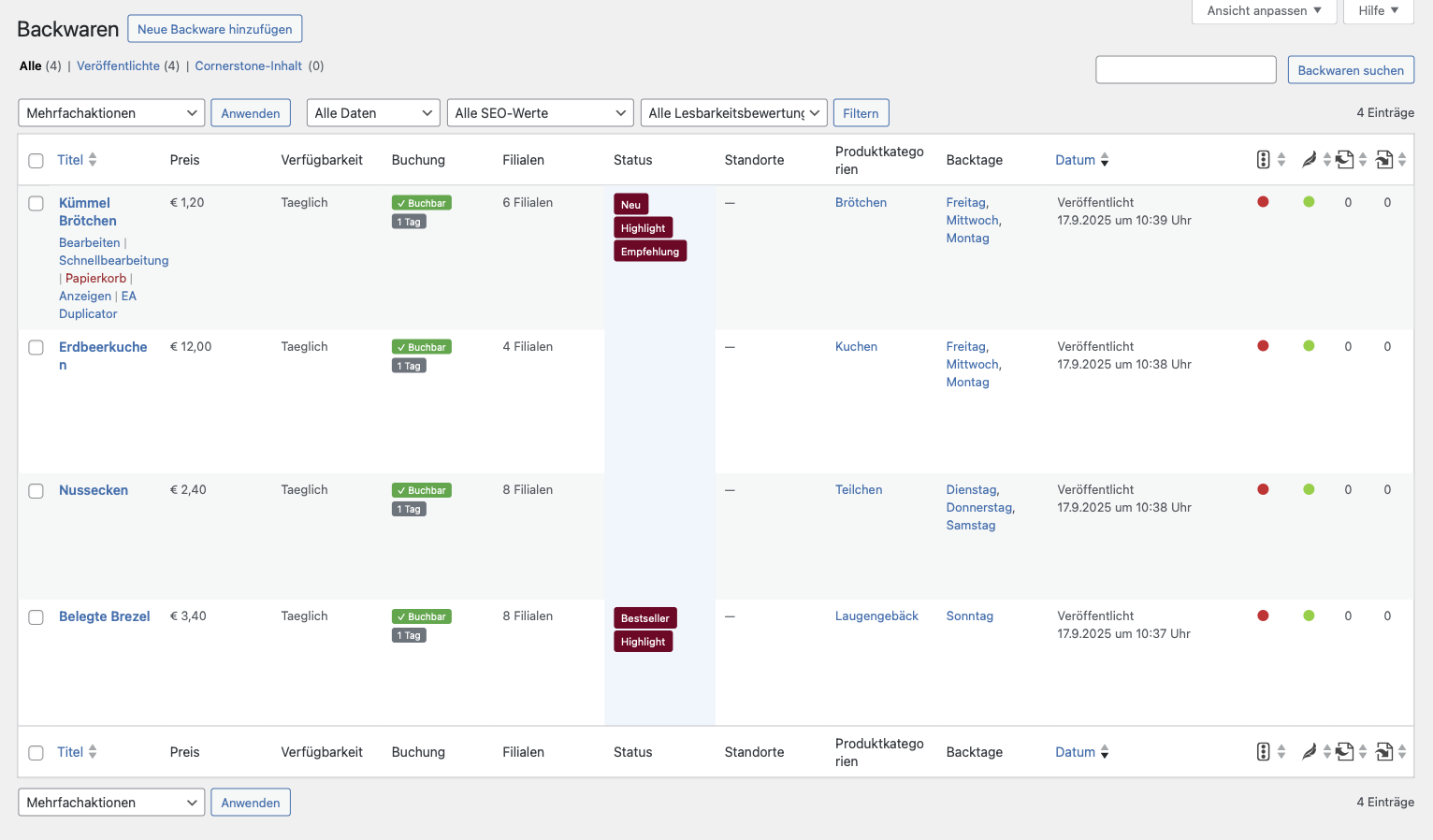1433x840 pixels.
Task: Click the sort arrows beside Datum header
Action: [1105, 160]
